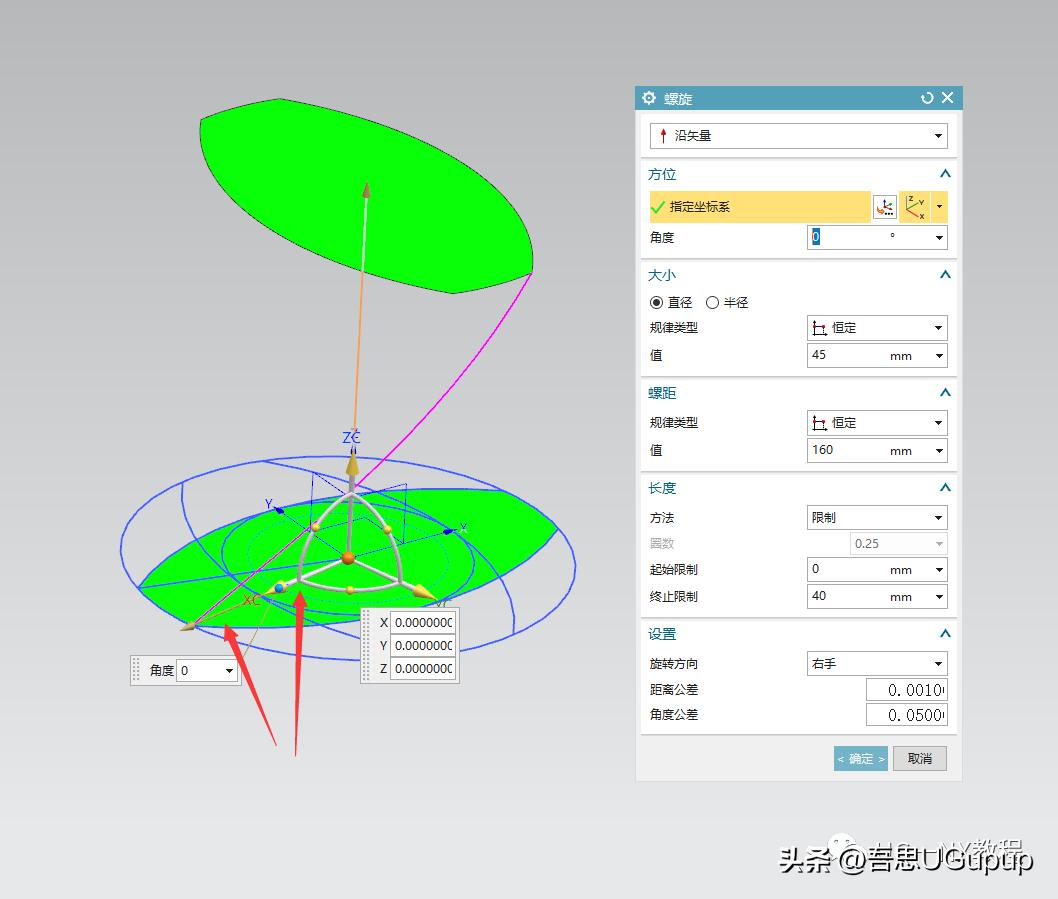Open the 沿矢量 helix type dropdown
Viewport: 1058px width, 899px height.
tap(798, 136)
